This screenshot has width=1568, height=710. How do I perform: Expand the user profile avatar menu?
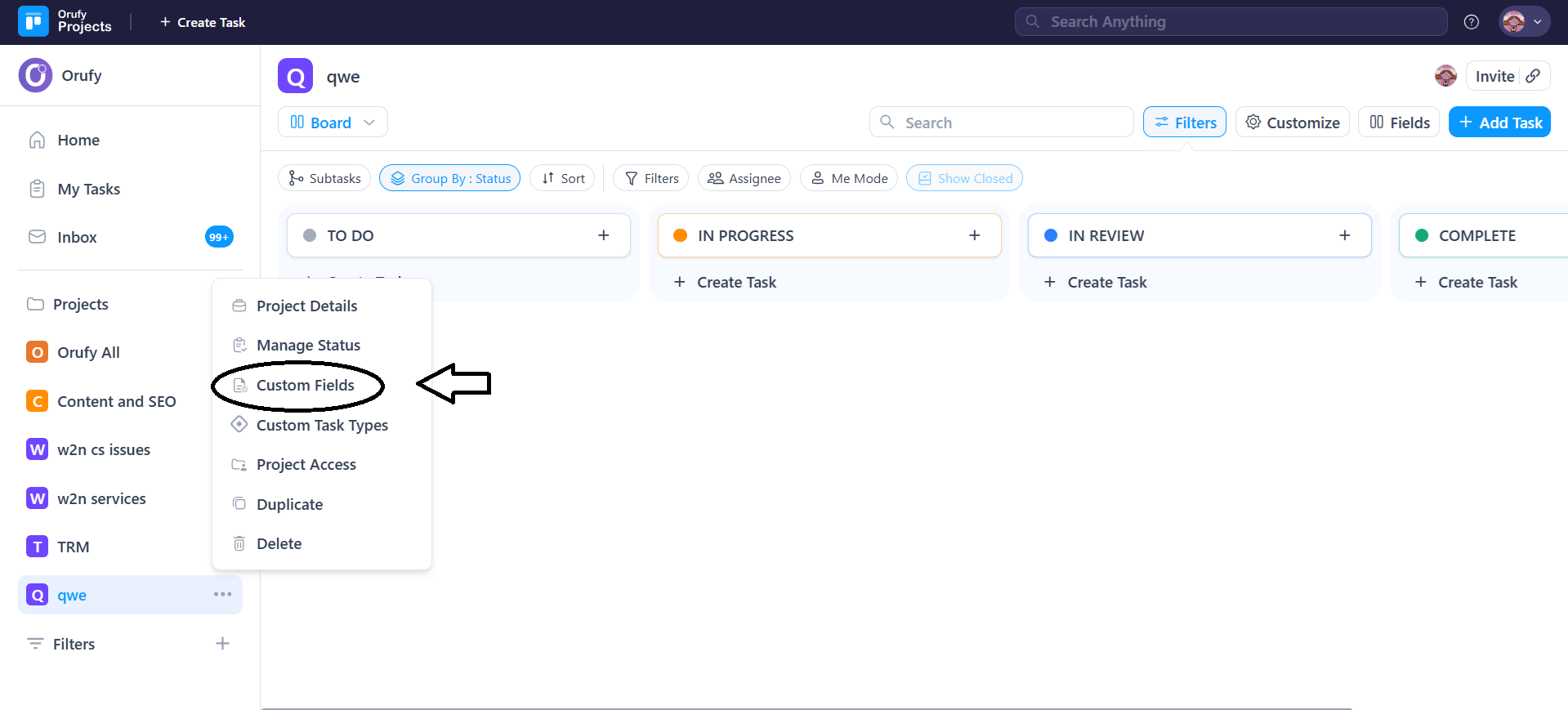click(1523, 22)
